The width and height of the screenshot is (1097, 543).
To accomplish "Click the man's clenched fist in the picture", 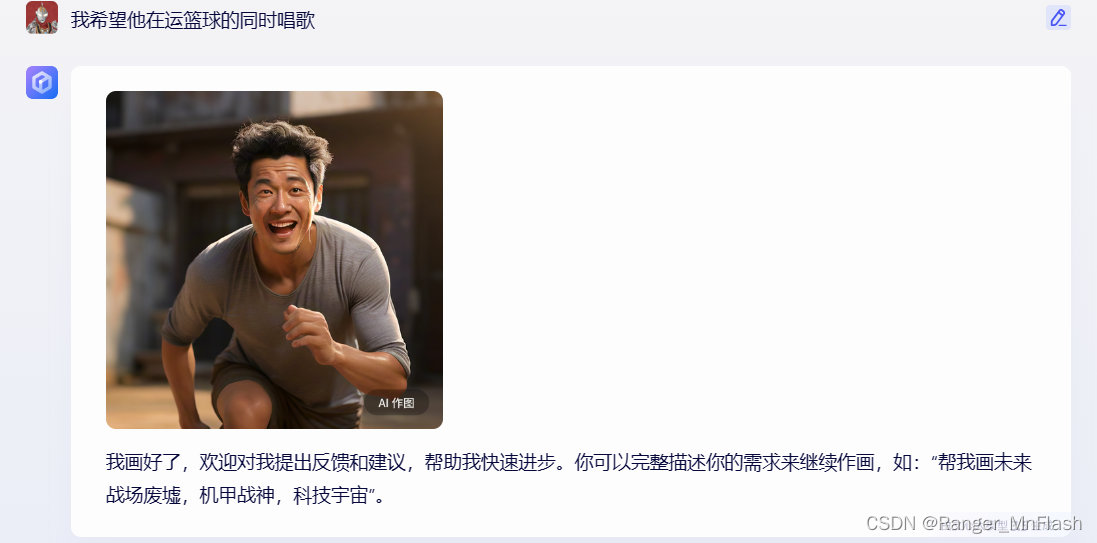I will click(x=308, y=332).
